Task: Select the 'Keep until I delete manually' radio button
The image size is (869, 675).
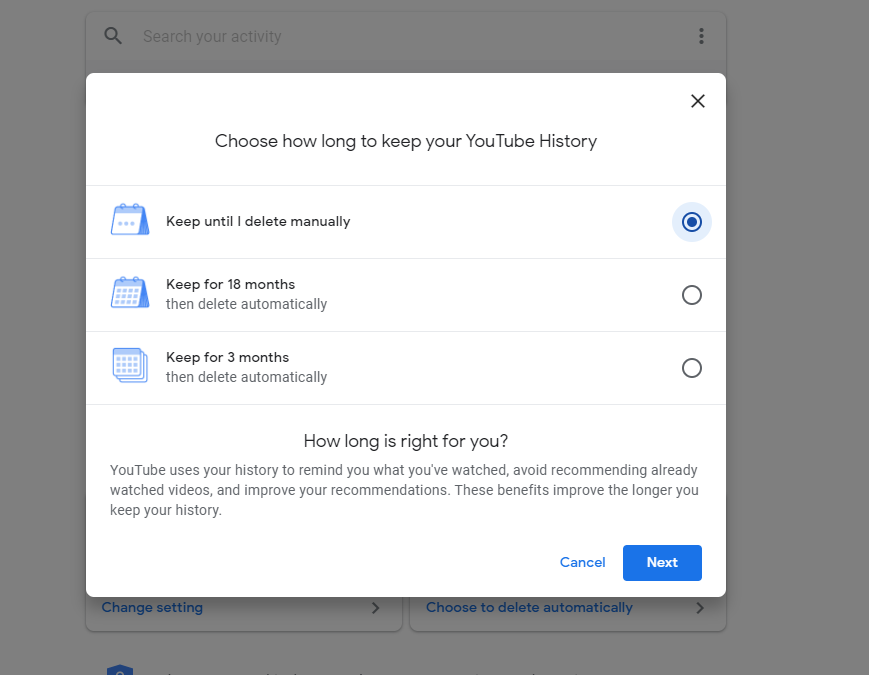Action: coord(691,222)
